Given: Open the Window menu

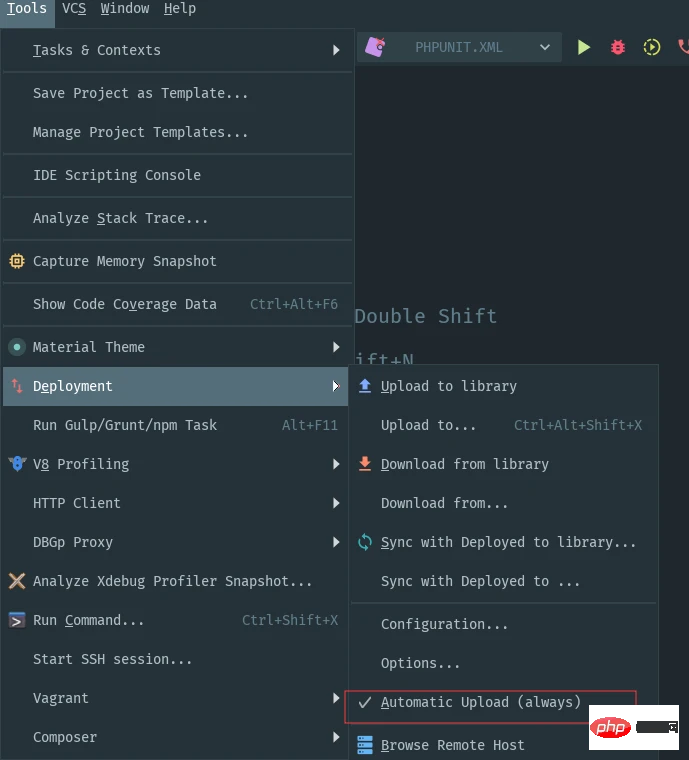Looking at the screenshot, I should point(125,9).
